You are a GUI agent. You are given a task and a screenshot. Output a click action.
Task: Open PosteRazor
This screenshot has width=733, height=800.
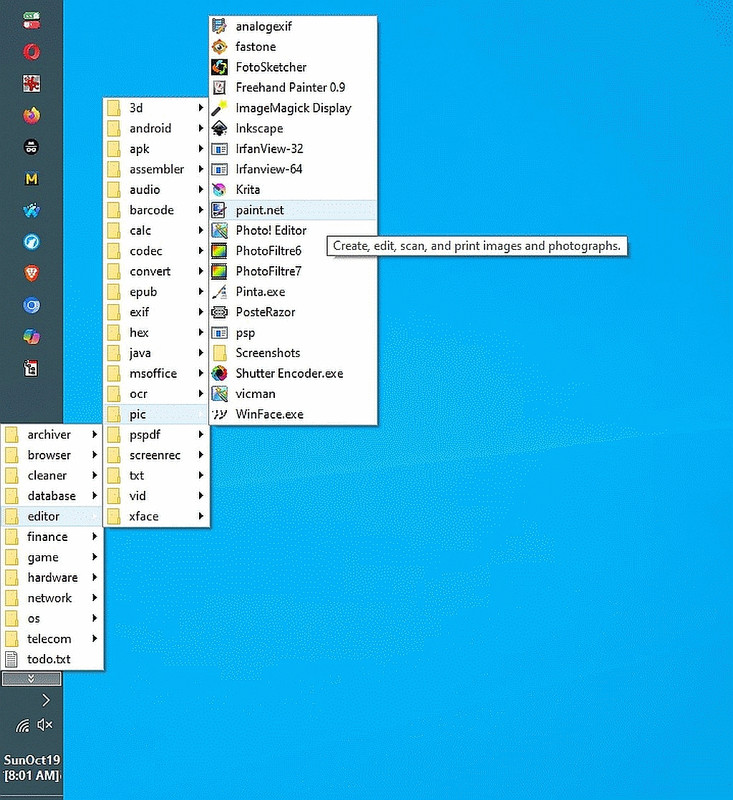click(x=293, y=312)
